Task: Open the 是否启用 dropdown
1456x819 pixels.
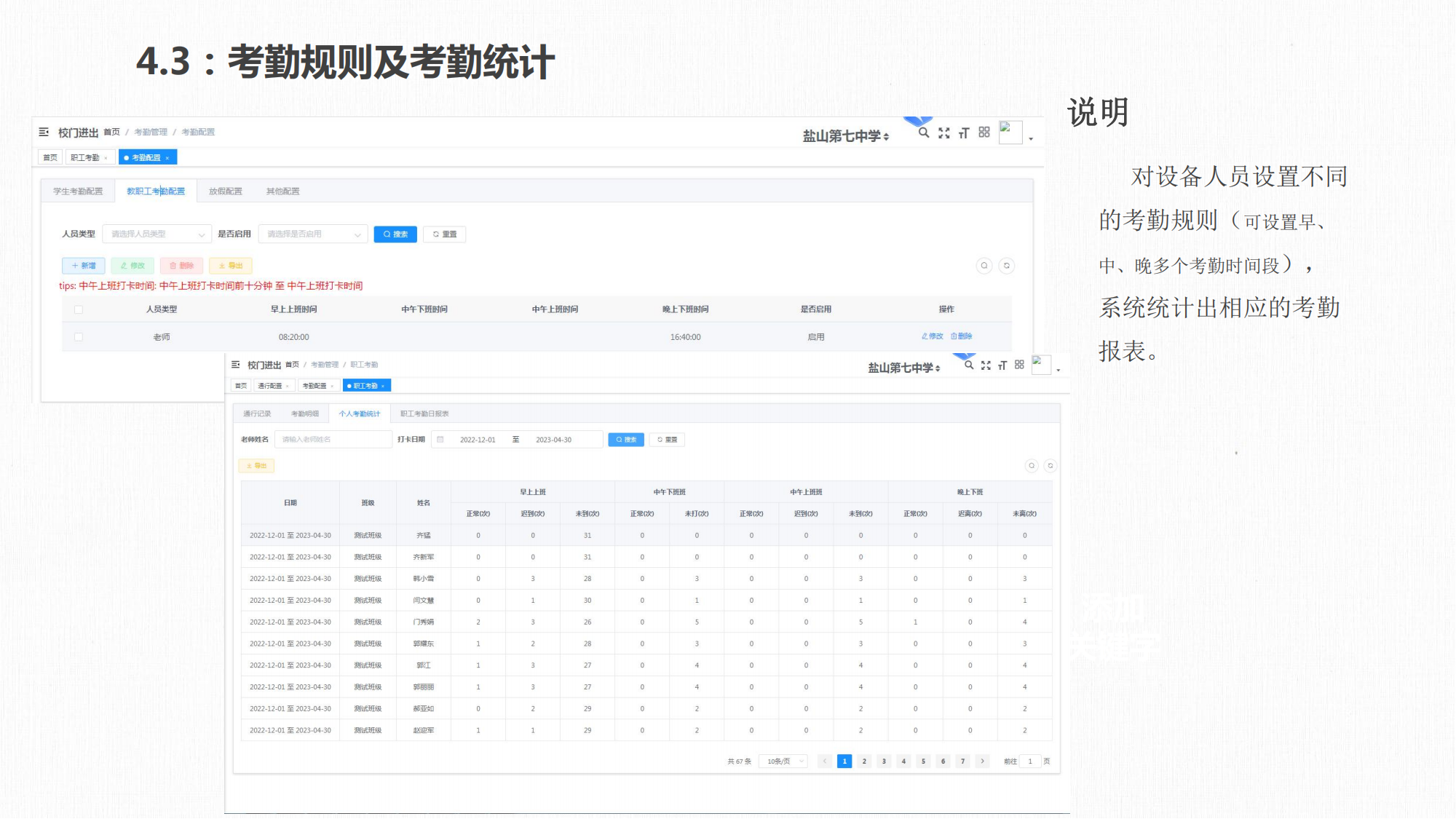Action: tap(313, 234)
